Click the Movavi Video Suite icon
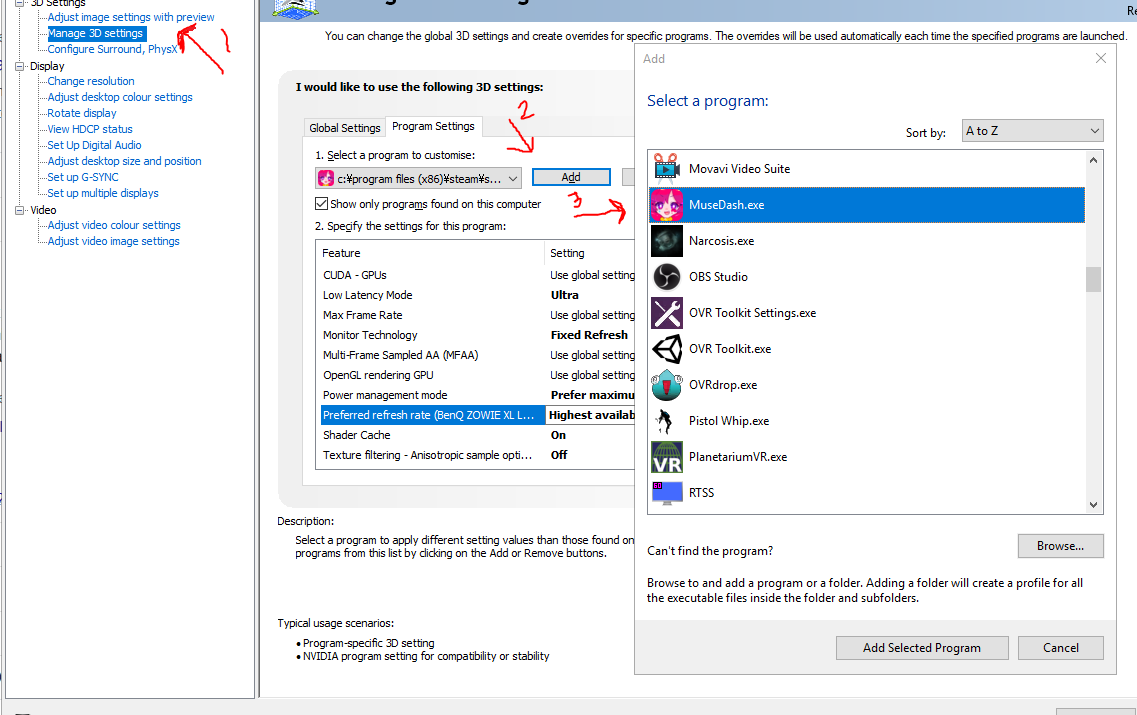1137x715 pixels. (x=667, y=169)
